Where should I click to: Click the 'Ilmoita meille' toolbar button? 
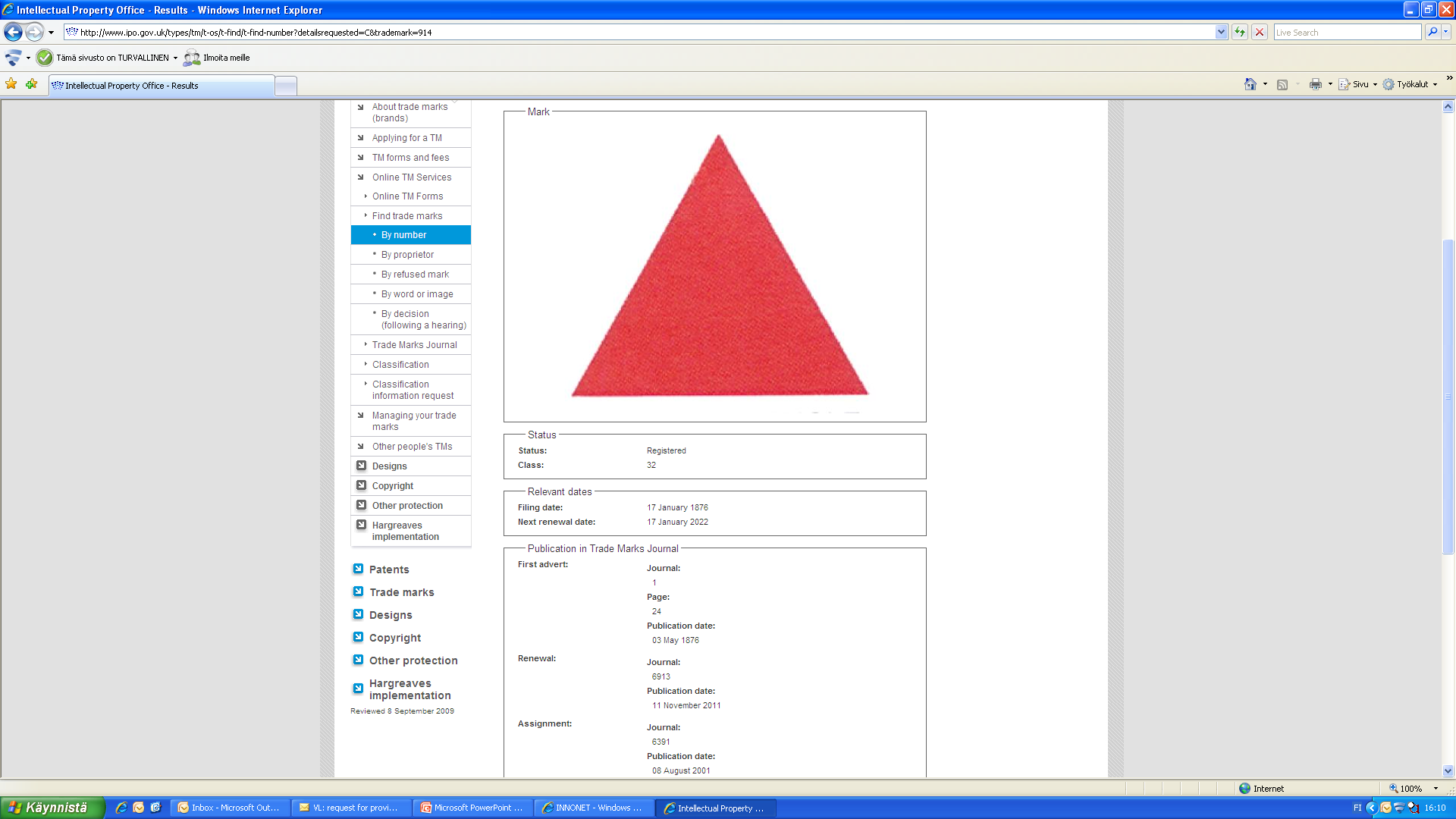(x=217, y=58)
